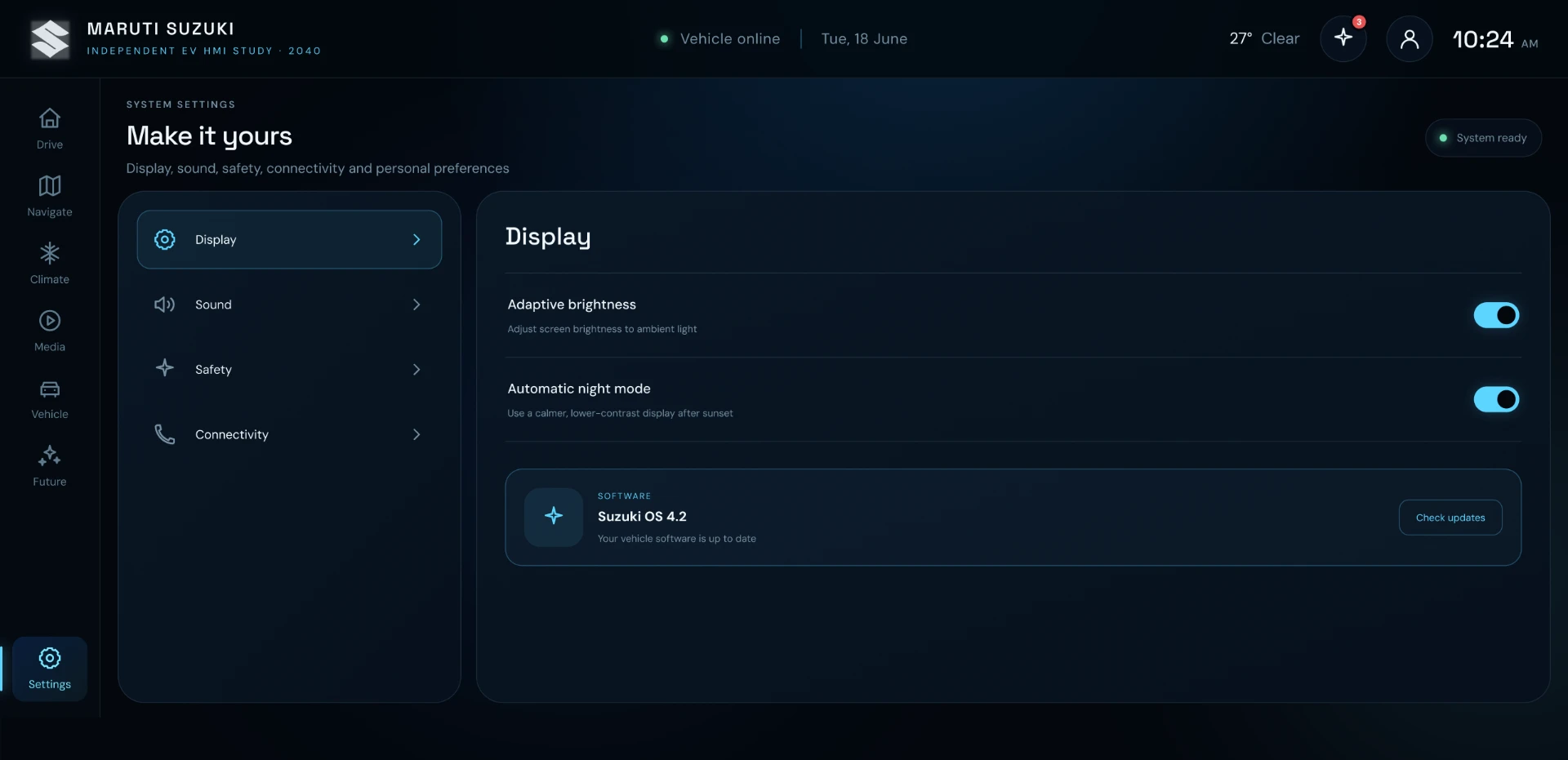Click the Vehicle online status text
Viewport: 1568px width, 760px height.
pyautogui.click(x=730, y=38)
